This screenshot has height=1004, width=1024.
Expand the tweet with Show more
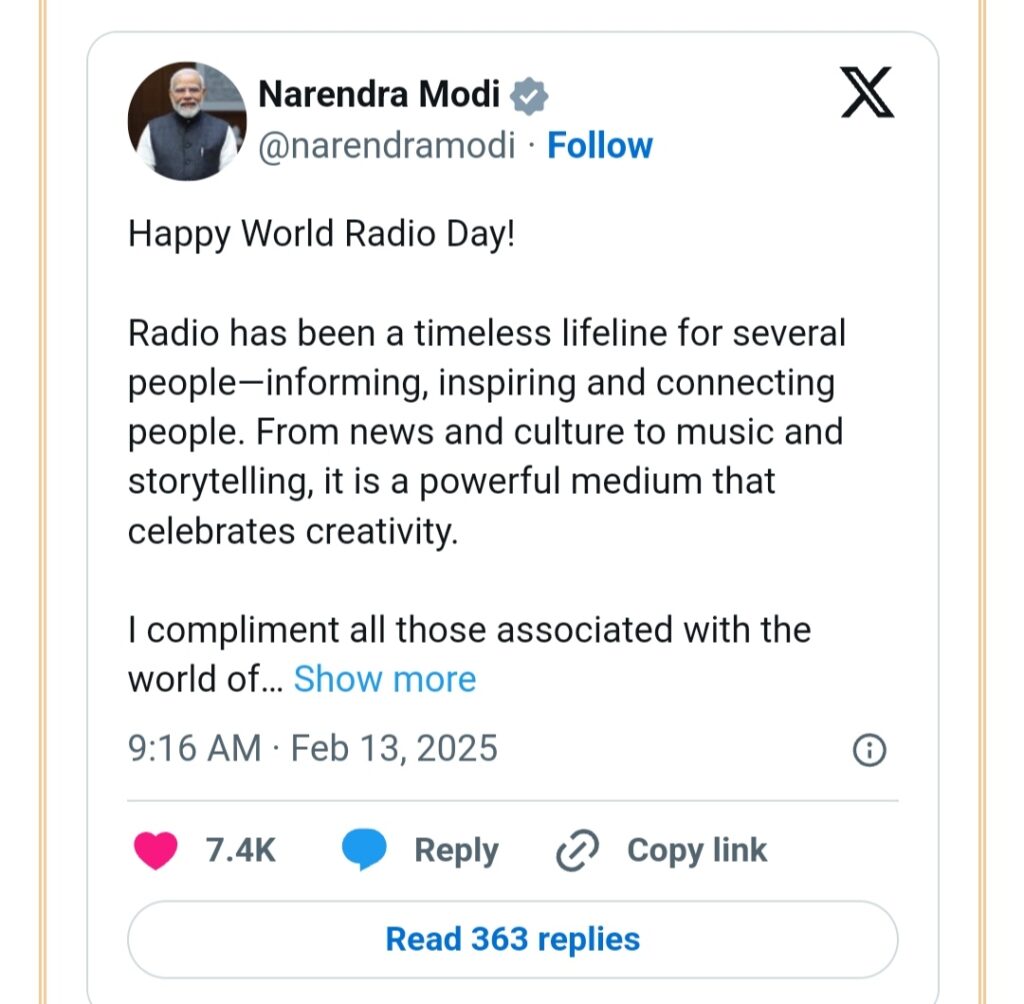point(385,679)
